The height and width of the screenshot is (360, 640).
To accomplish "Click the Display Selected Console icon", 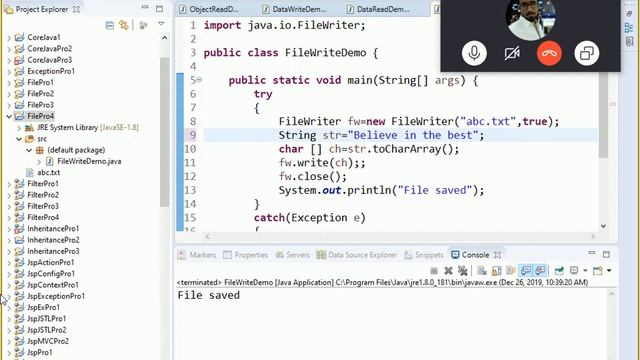I will click(574, 271).
